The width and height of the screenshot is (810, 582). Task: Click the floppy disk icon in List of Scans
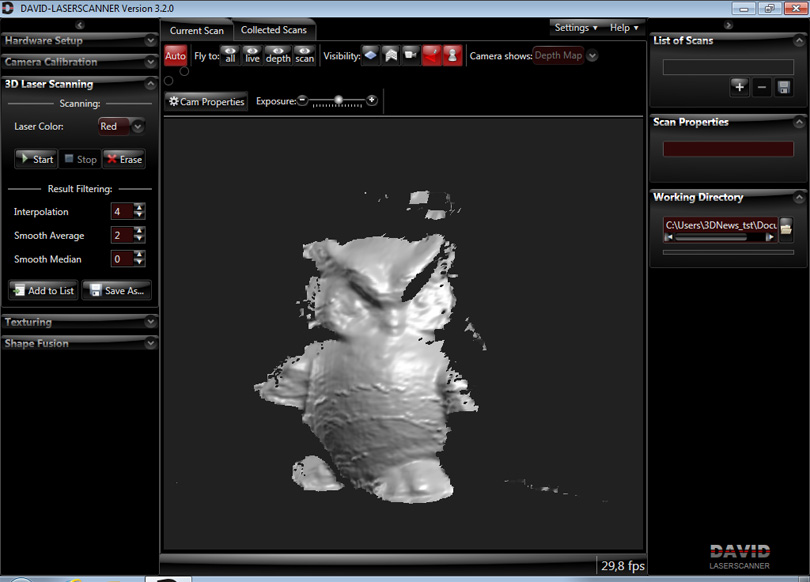tap(783, 87)
